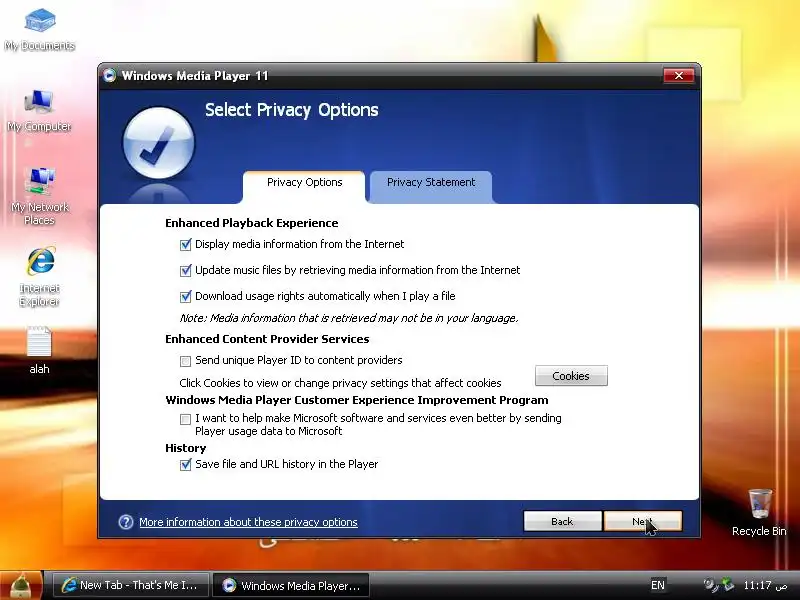The width and height of the screenshot is (800, 600).
Task: Click the Next button
Action: click(643, 521)
